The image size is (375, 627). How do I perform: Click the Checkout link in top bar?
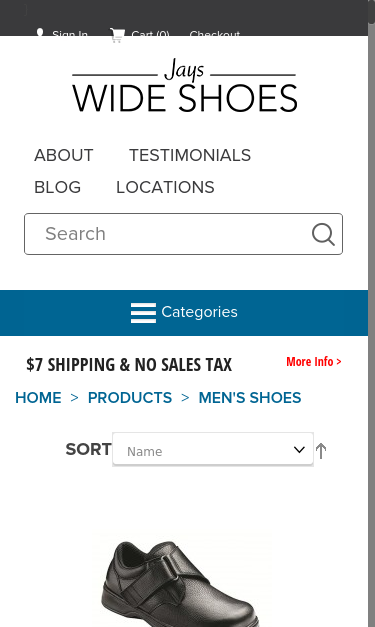point(215,33)
